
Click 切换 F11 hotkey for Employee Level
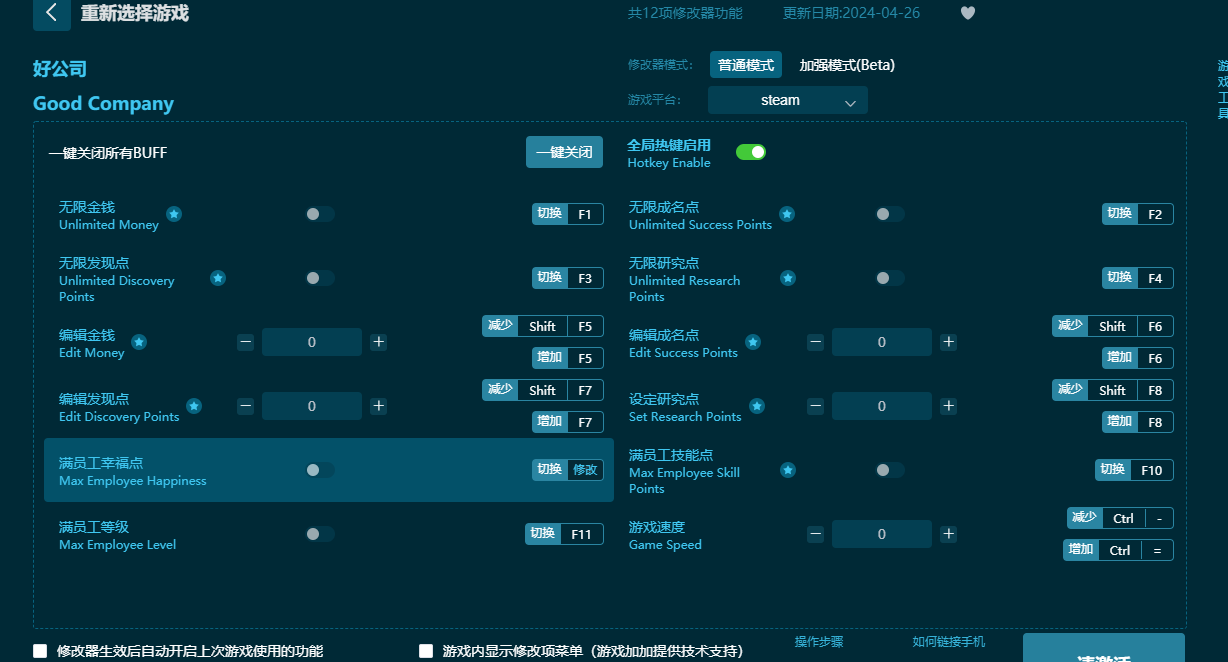[x=564, y=534]
